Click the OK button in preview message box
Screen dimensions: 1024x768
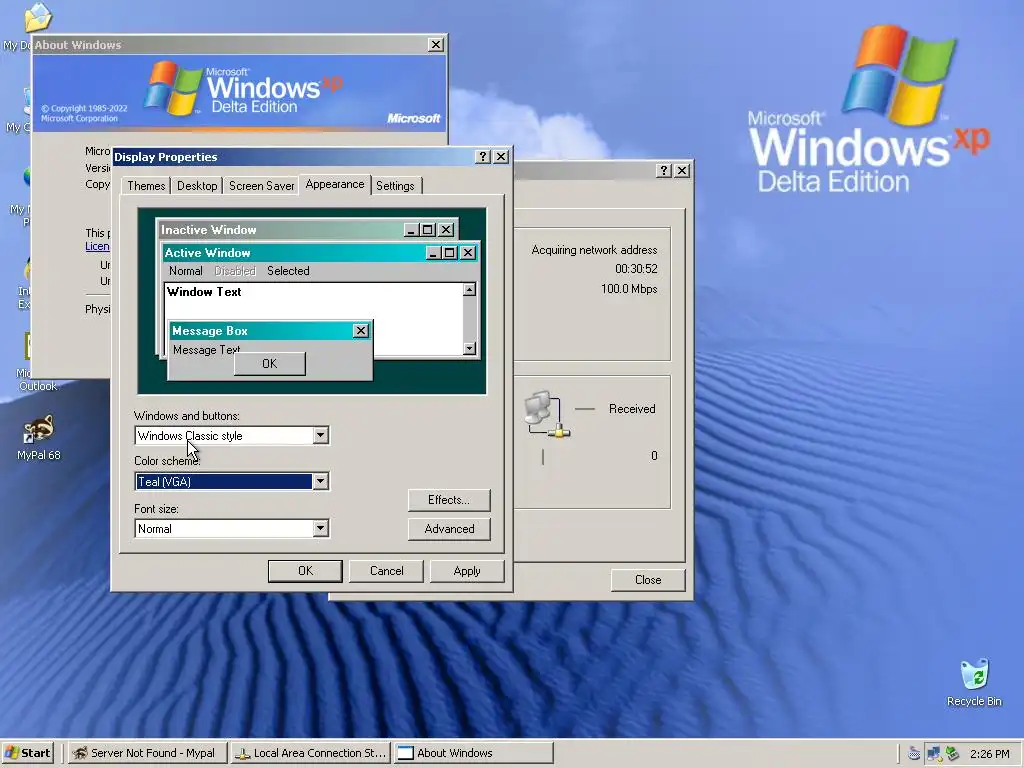270,364
